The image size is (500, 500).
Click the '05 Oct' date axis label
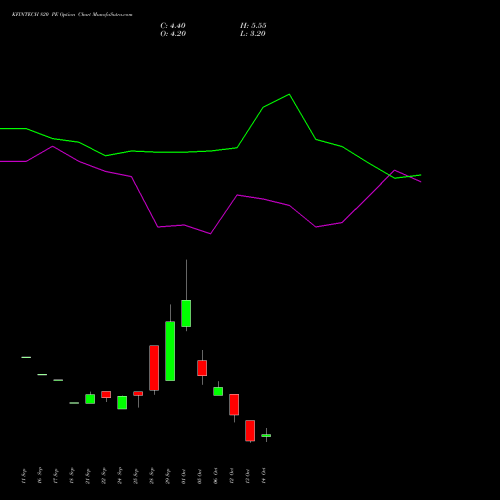(x=200, y=476)
